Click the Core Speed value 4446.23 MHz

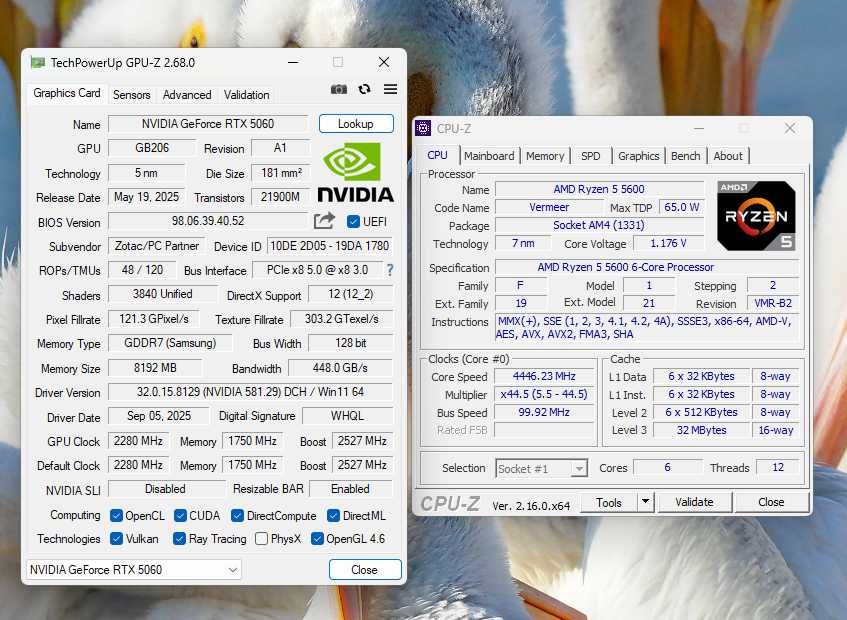pyautogui.click(x=544, y=376)
